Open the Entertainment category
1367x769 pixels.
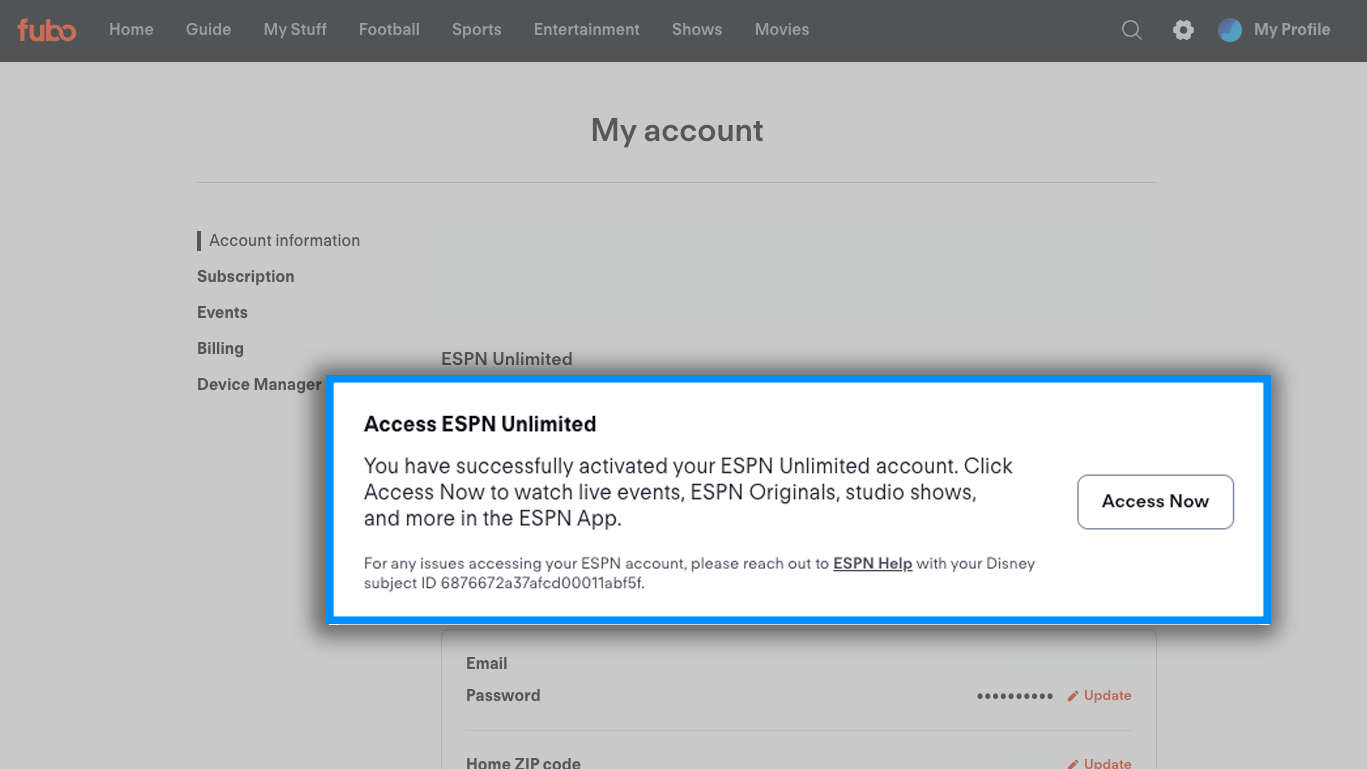586,30
